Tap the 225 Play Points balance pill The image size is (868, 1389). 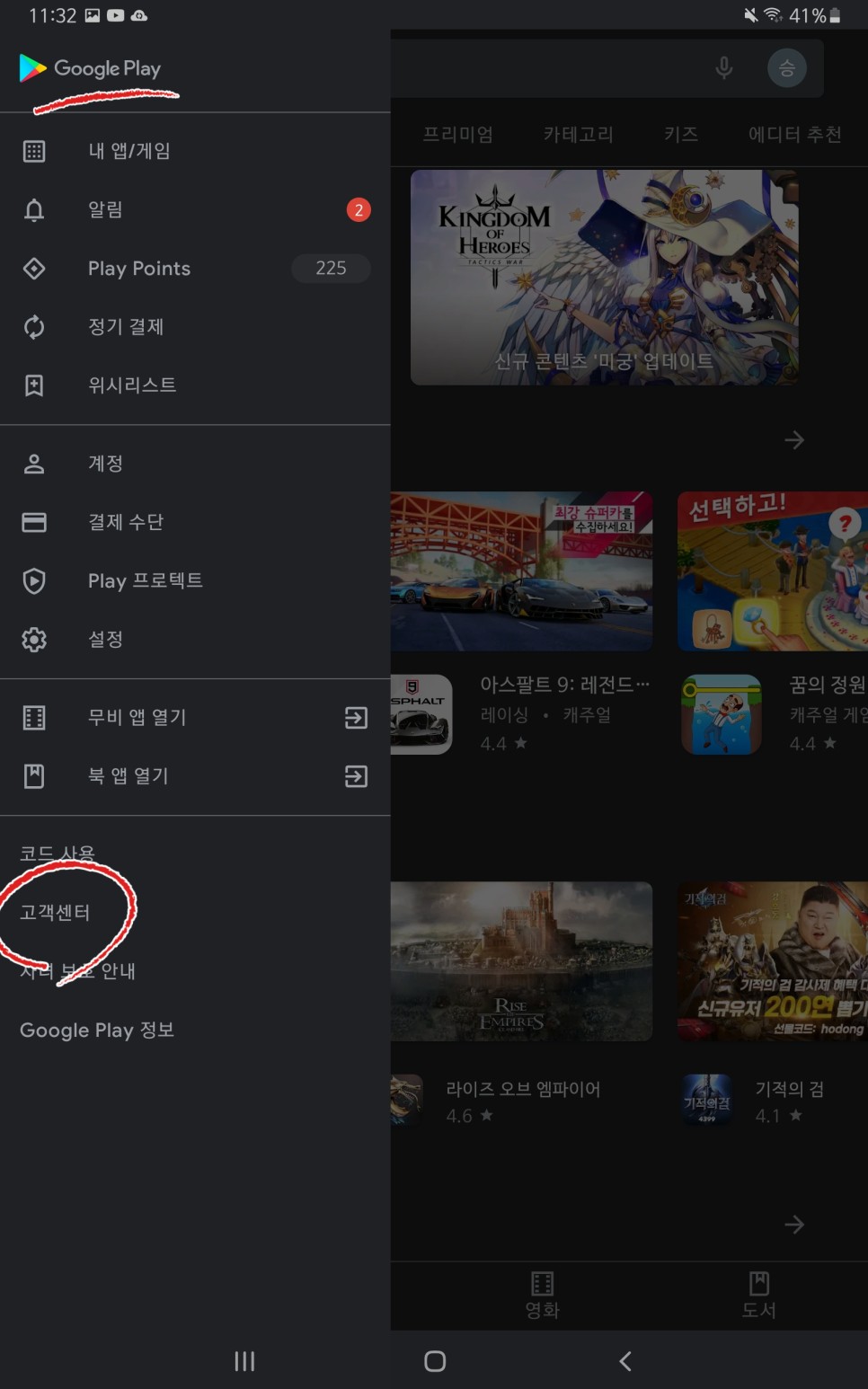[x=331, y=268]
